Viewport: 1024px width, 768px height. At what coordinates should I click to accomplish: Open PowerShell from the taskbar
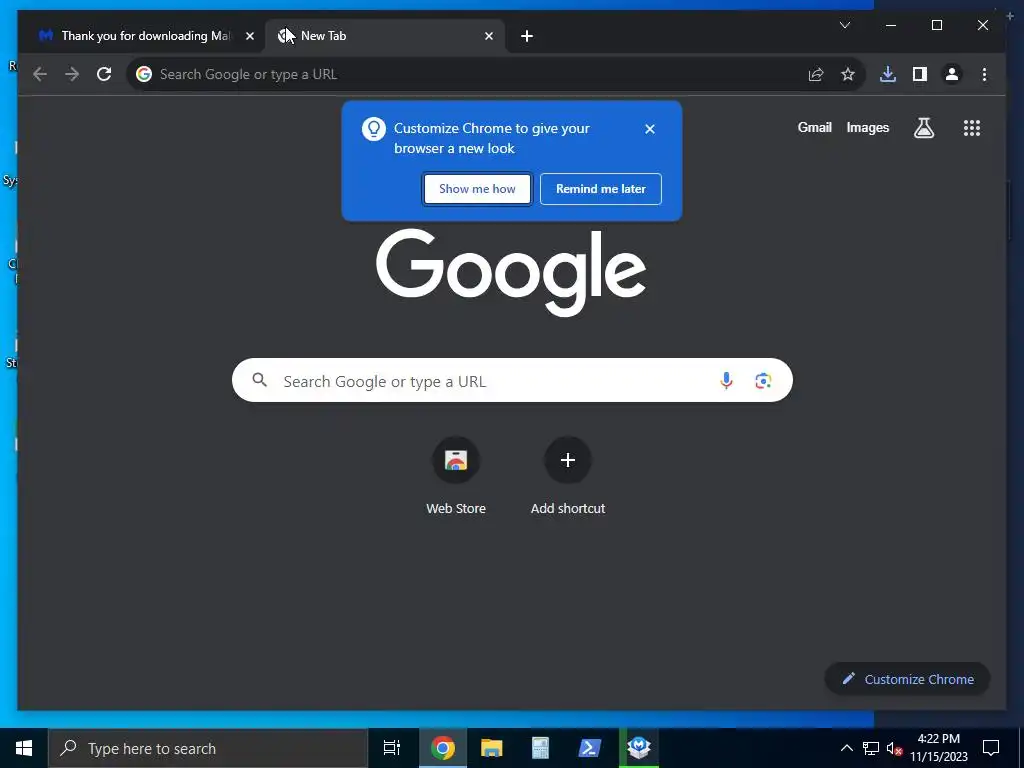(590, 748)
